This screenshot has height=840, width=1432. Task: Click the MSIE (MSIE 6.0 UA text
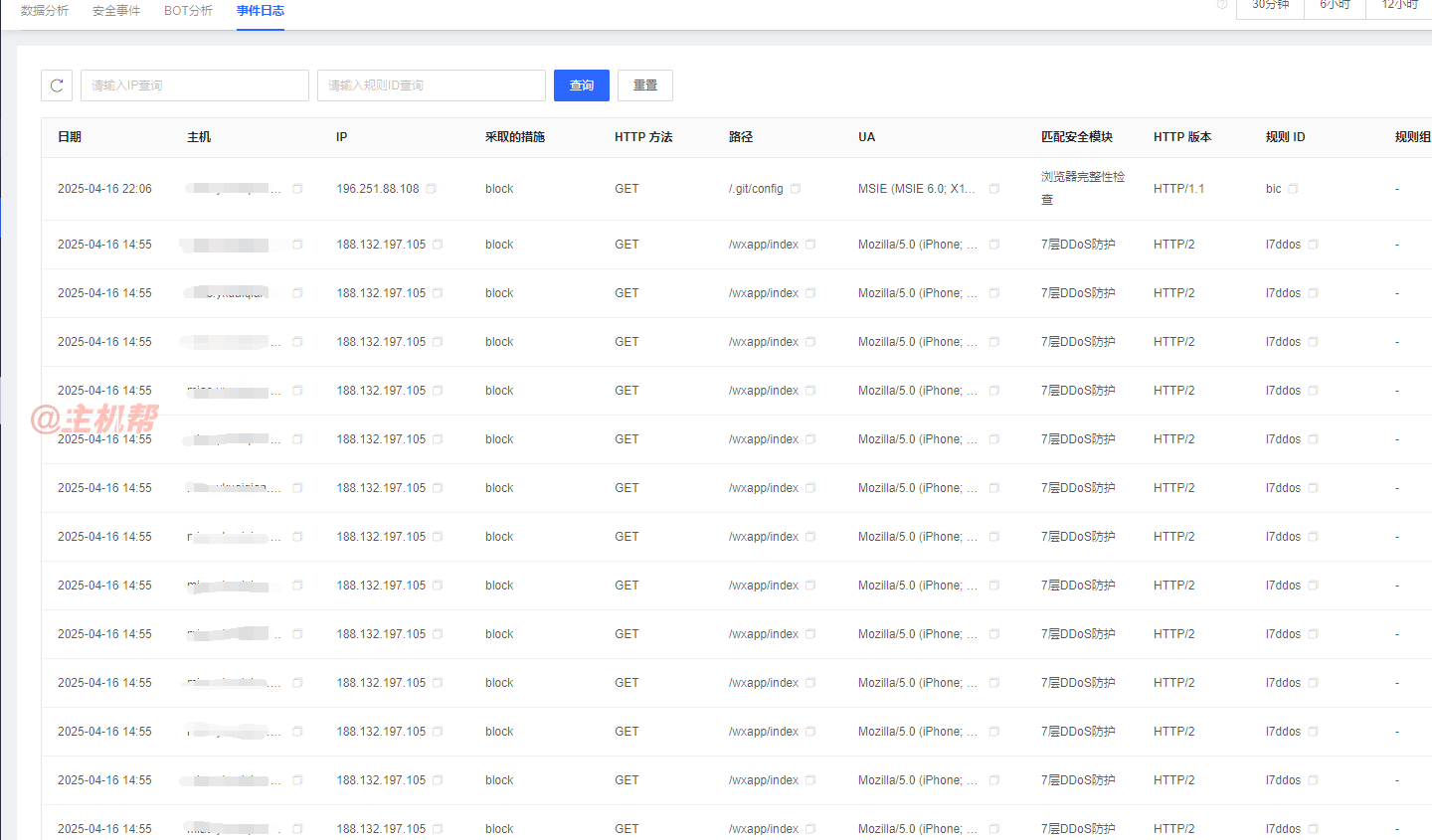point(917,189)
